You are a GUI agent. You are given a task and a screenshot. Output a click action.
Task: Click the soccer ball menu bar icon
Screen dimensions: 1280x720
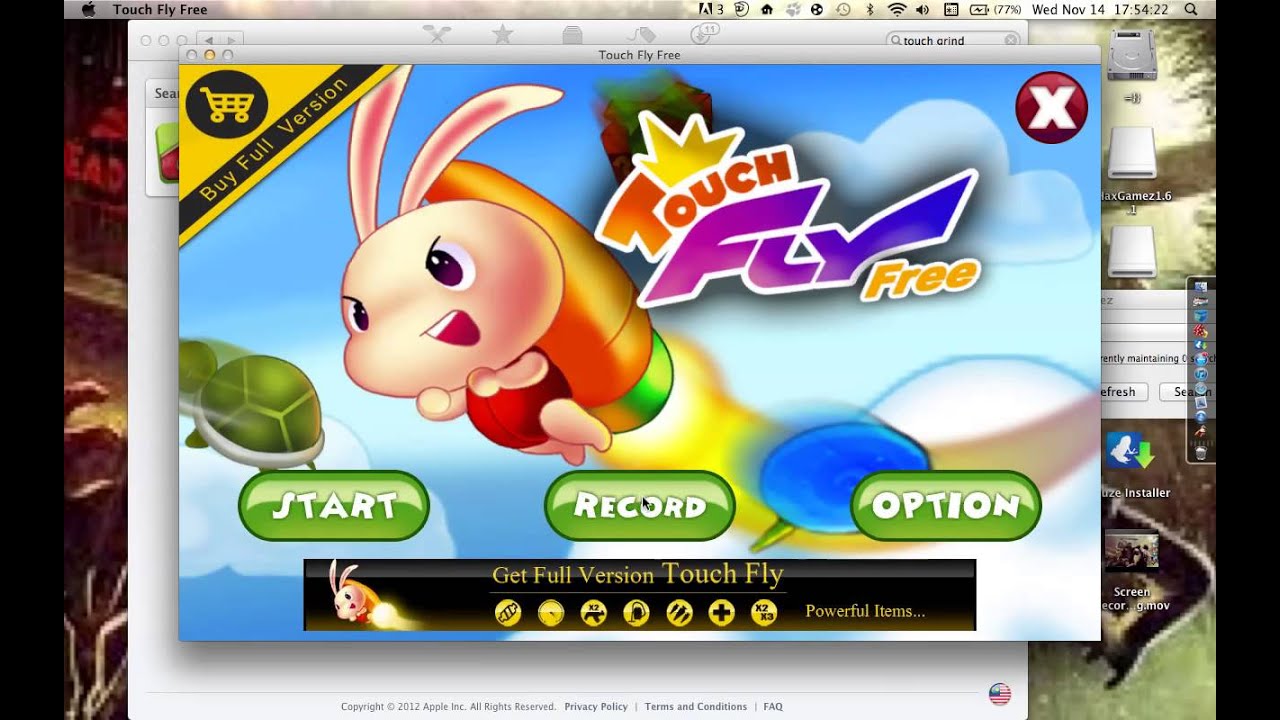(x=817, y=10)
